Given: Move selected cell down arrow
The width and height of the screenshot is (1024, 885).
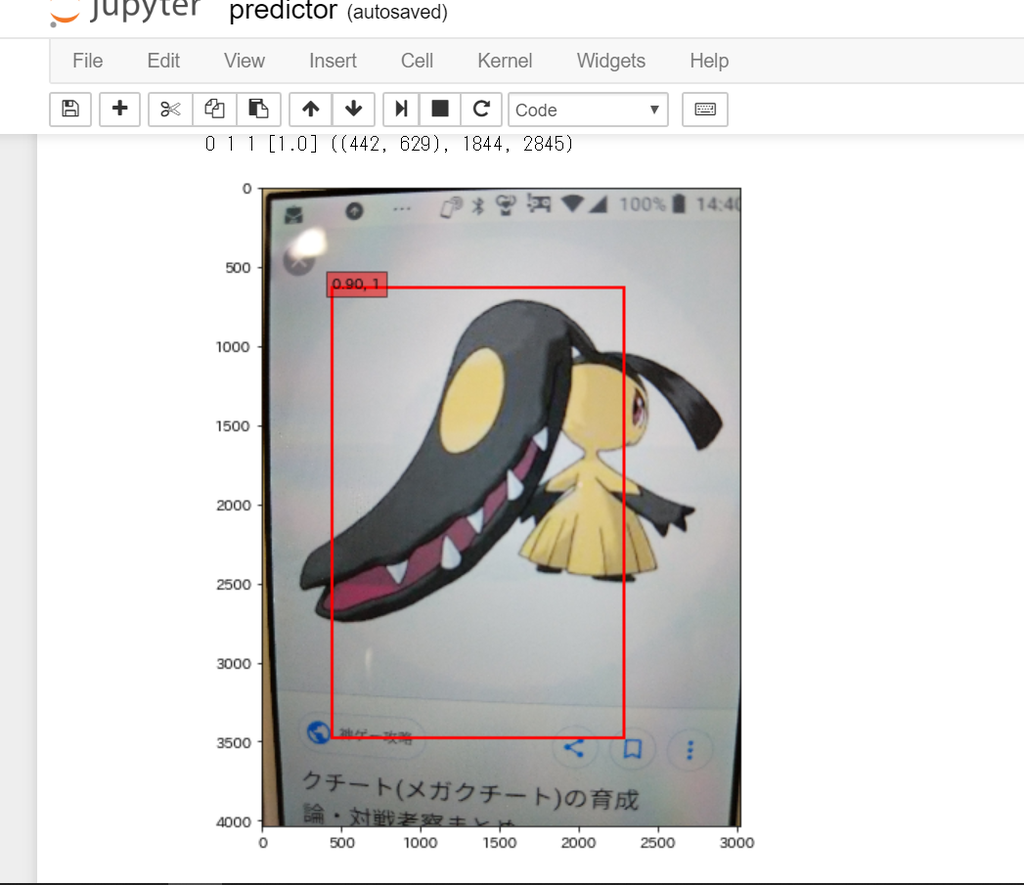Looking at the screenshot, I should [353, 109].
